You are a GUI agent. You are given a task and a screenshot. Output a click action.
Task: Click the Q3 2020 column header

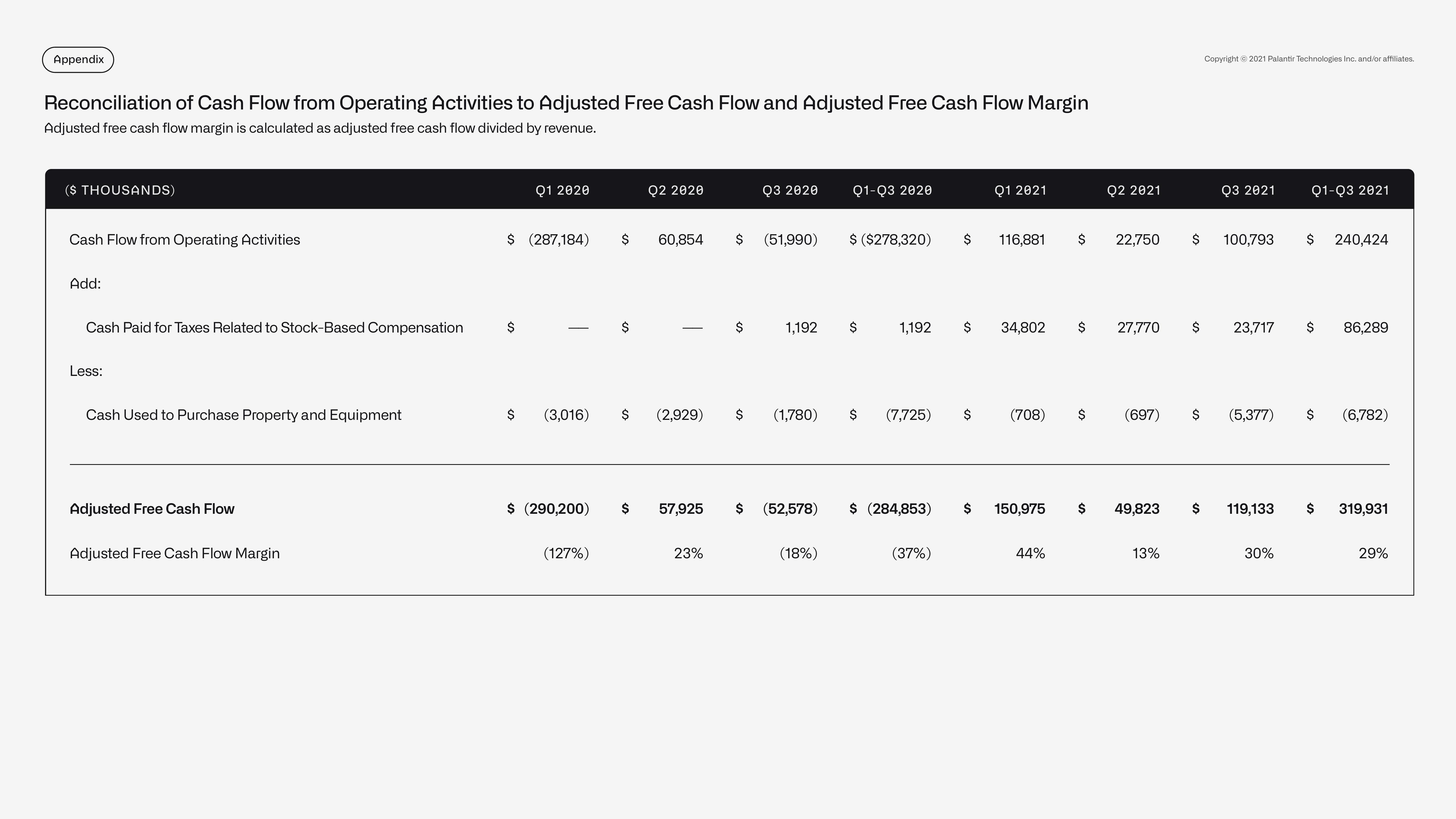[790, 191]
